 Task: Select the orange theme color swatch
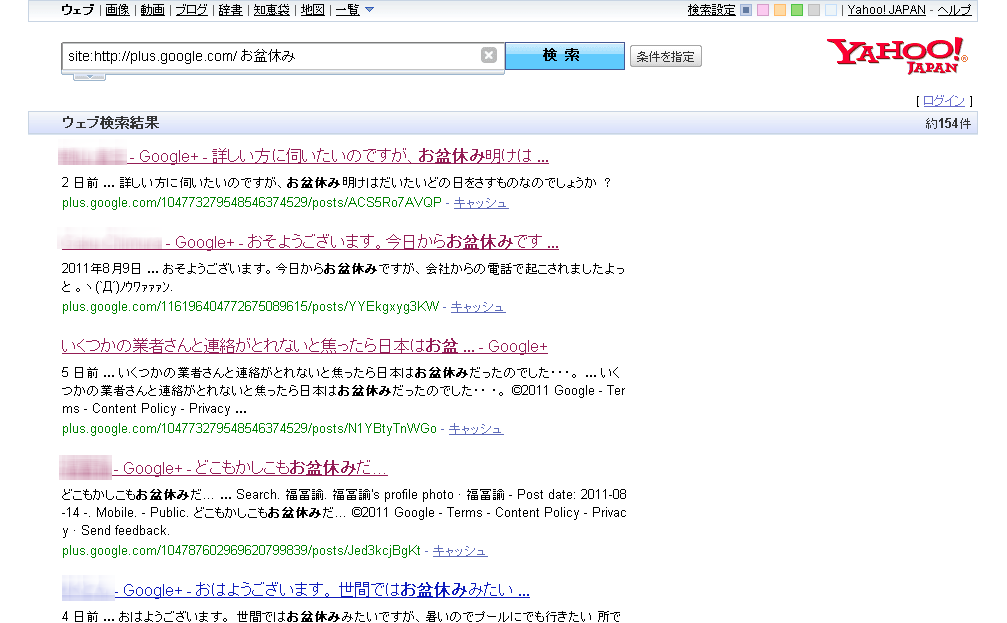tap(780, 10)
